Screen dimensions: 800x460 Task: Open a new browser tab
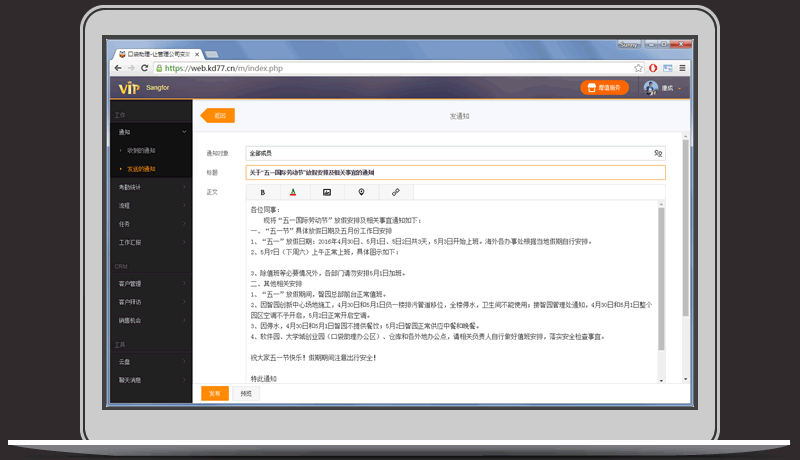point(212,54)
